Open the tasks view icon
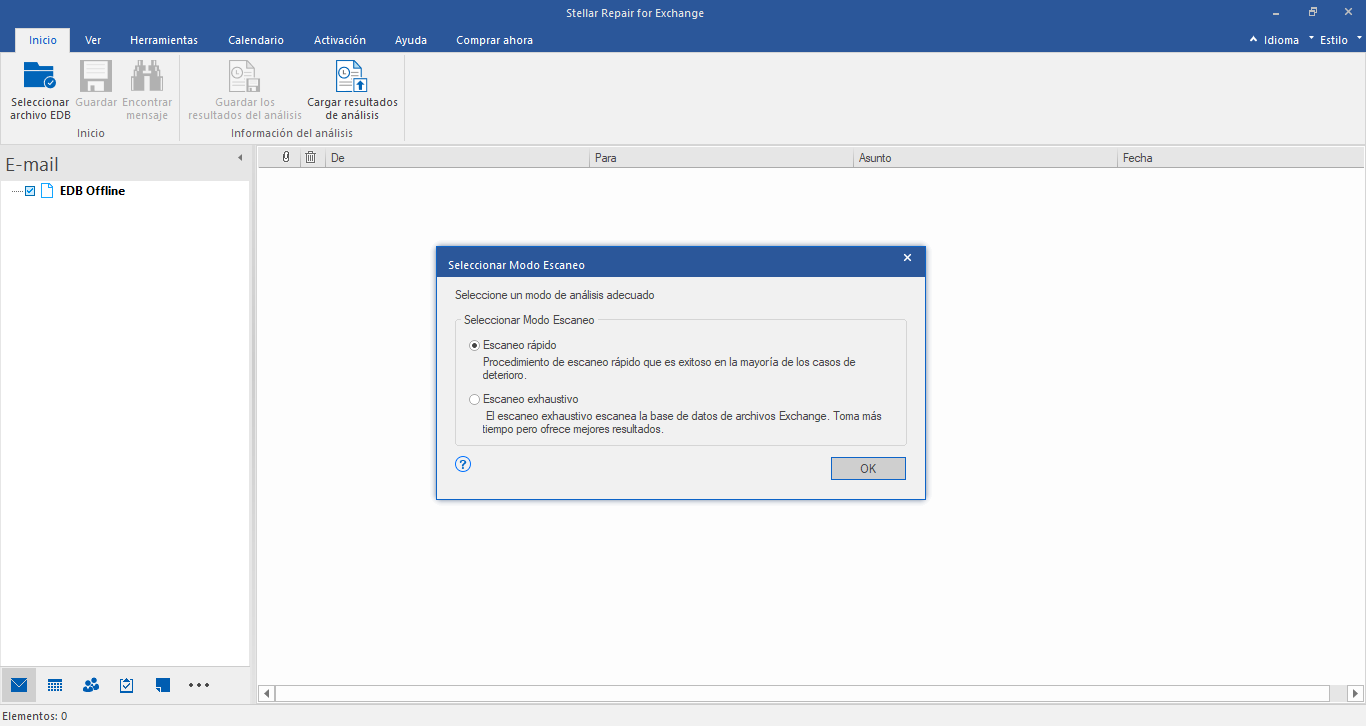1366x726 pixels. click(127, 685)
